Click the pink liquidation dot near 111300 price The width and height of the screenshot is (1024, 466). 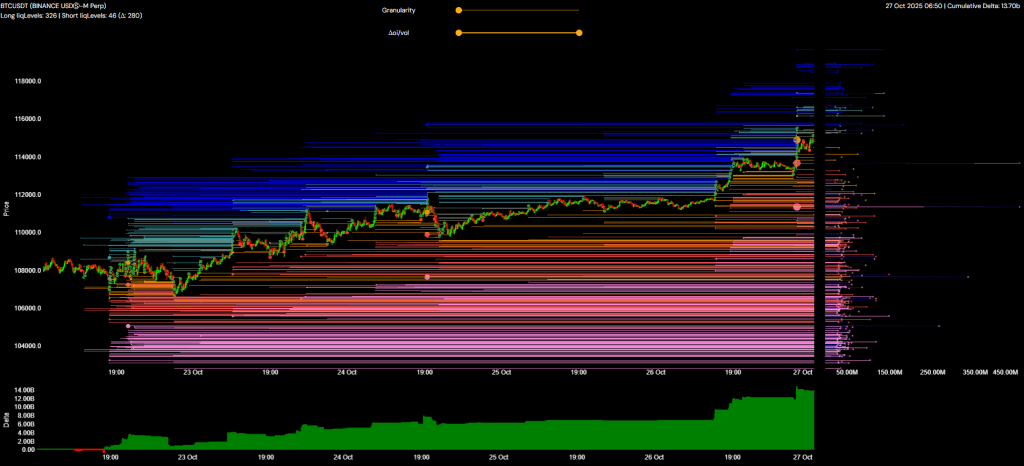(797, 207)
